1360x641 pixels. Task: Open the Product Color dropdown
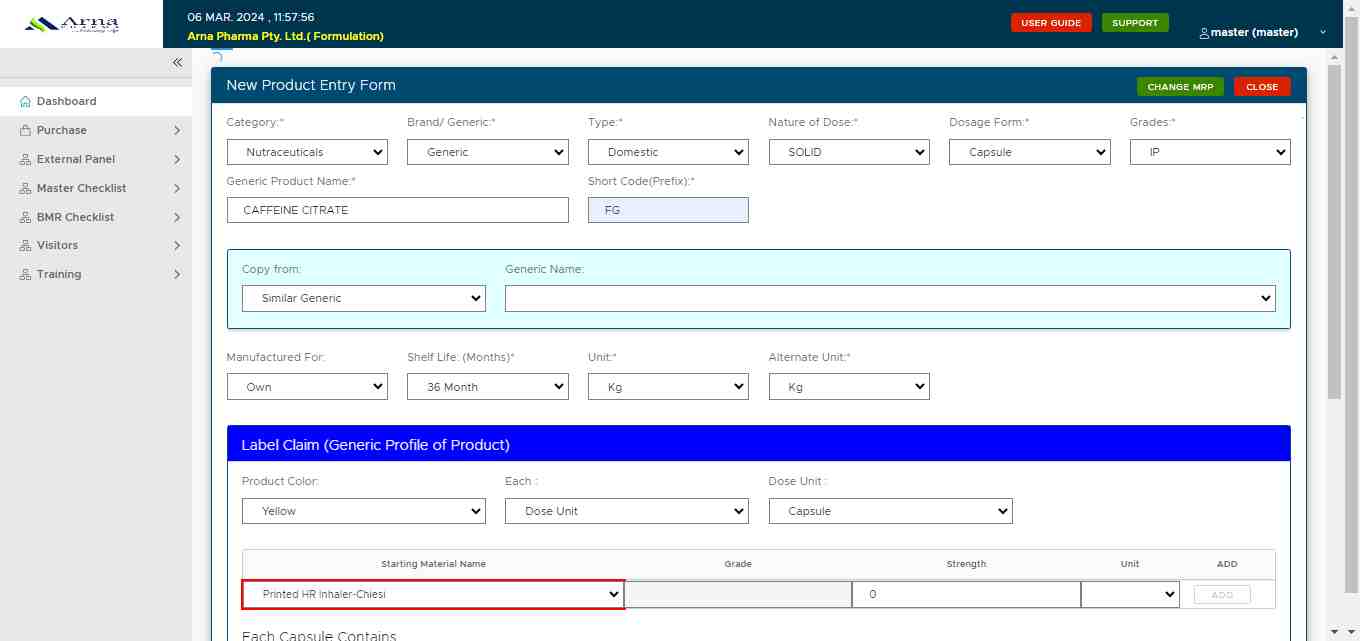363,511
